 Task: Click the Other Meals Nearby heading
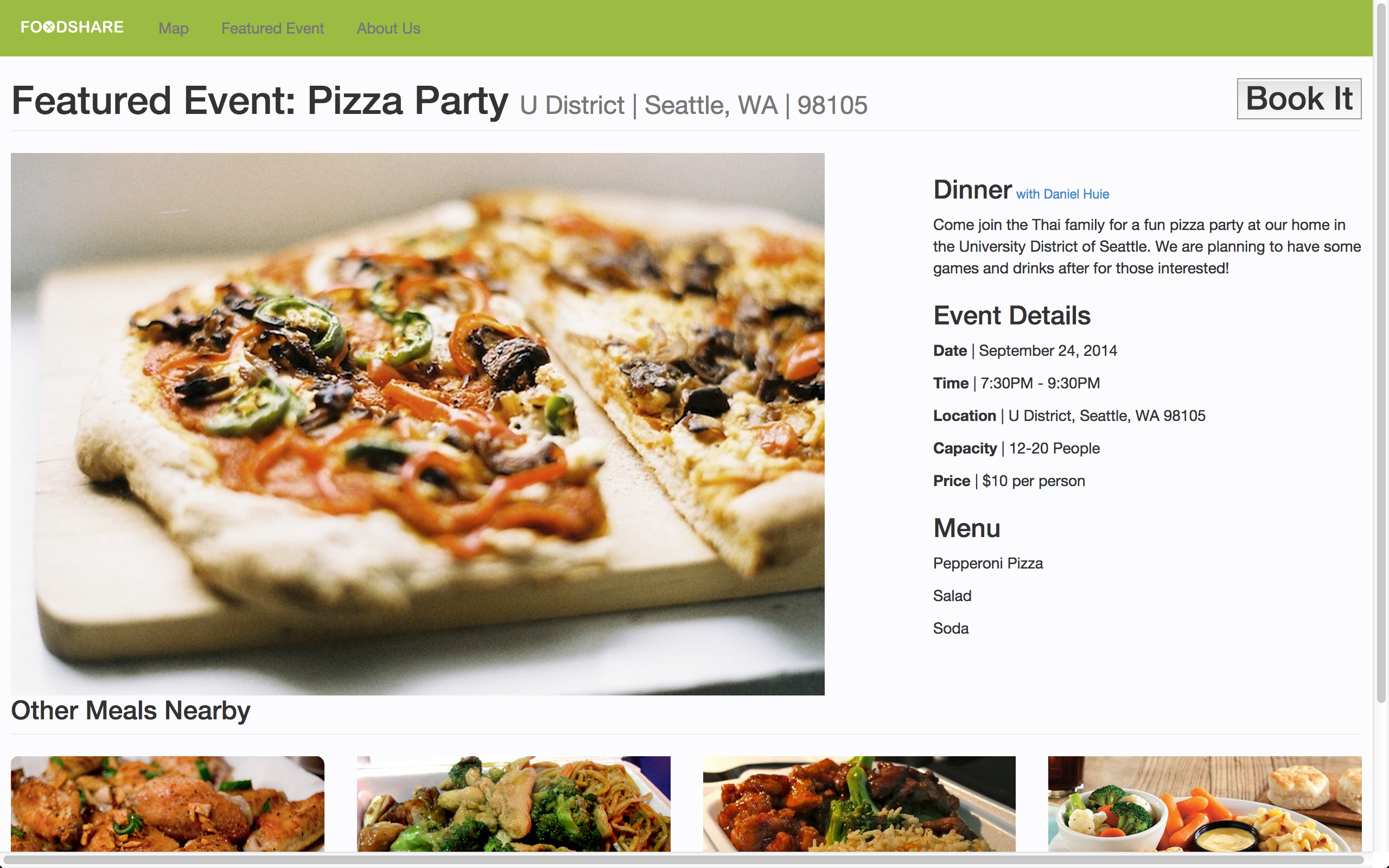pos(130,711)
